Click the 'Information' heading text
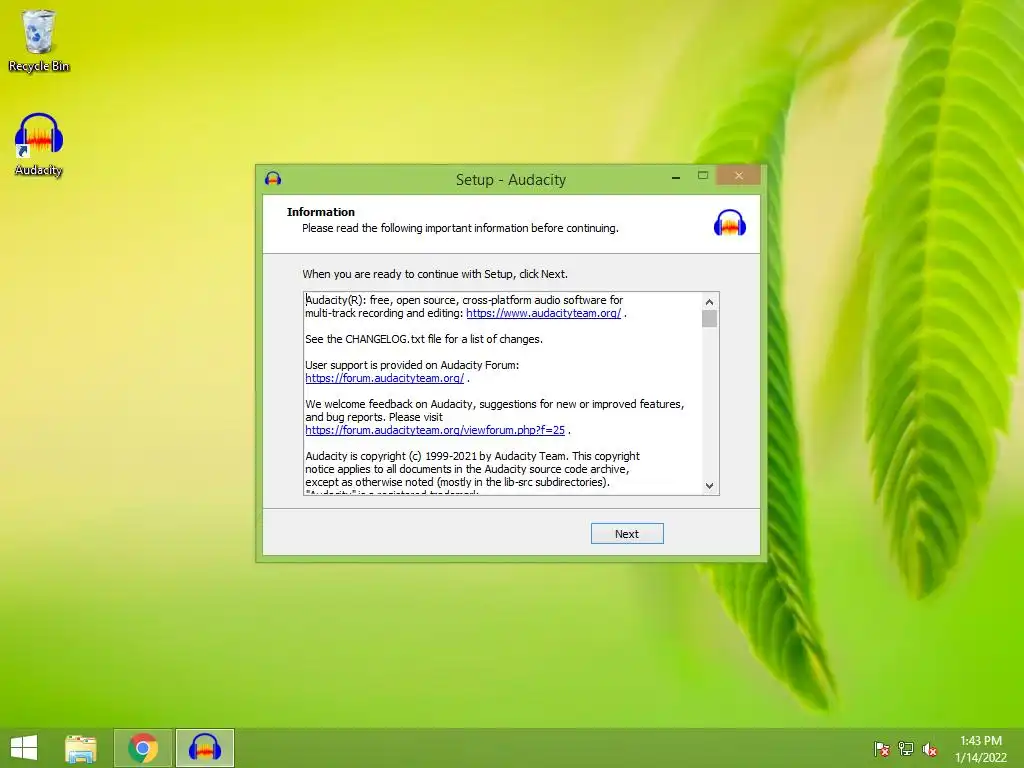Screen dimensions: 1024x768 pos(321,212)
